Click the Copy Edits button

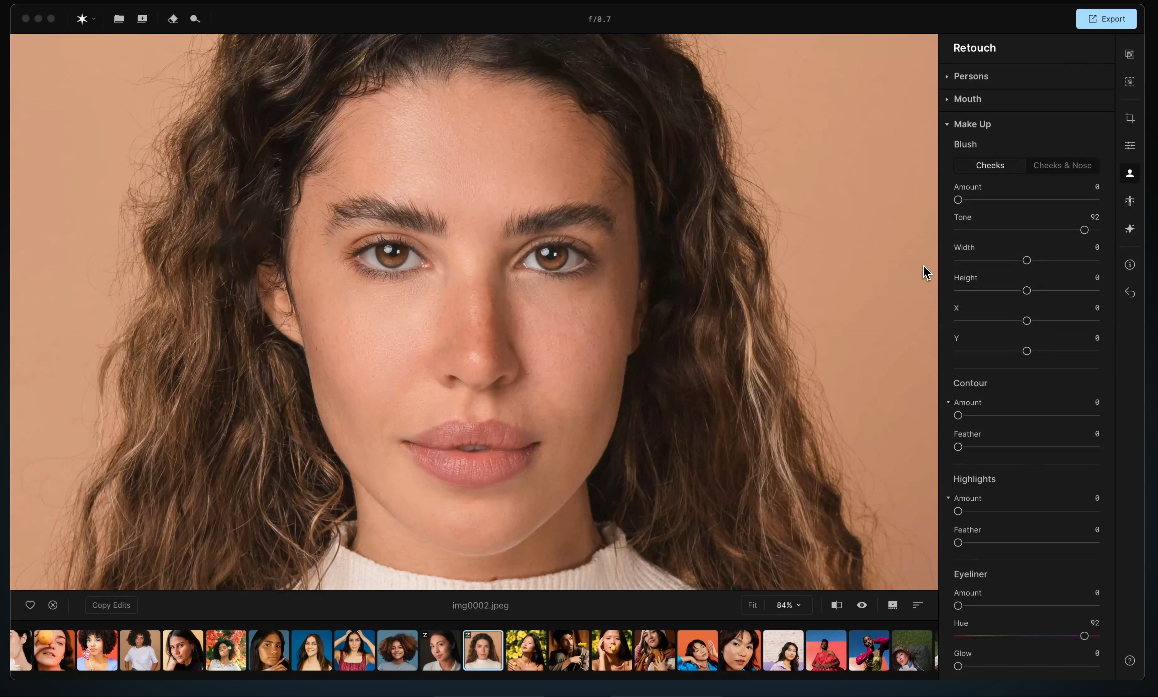coord(111,605)
